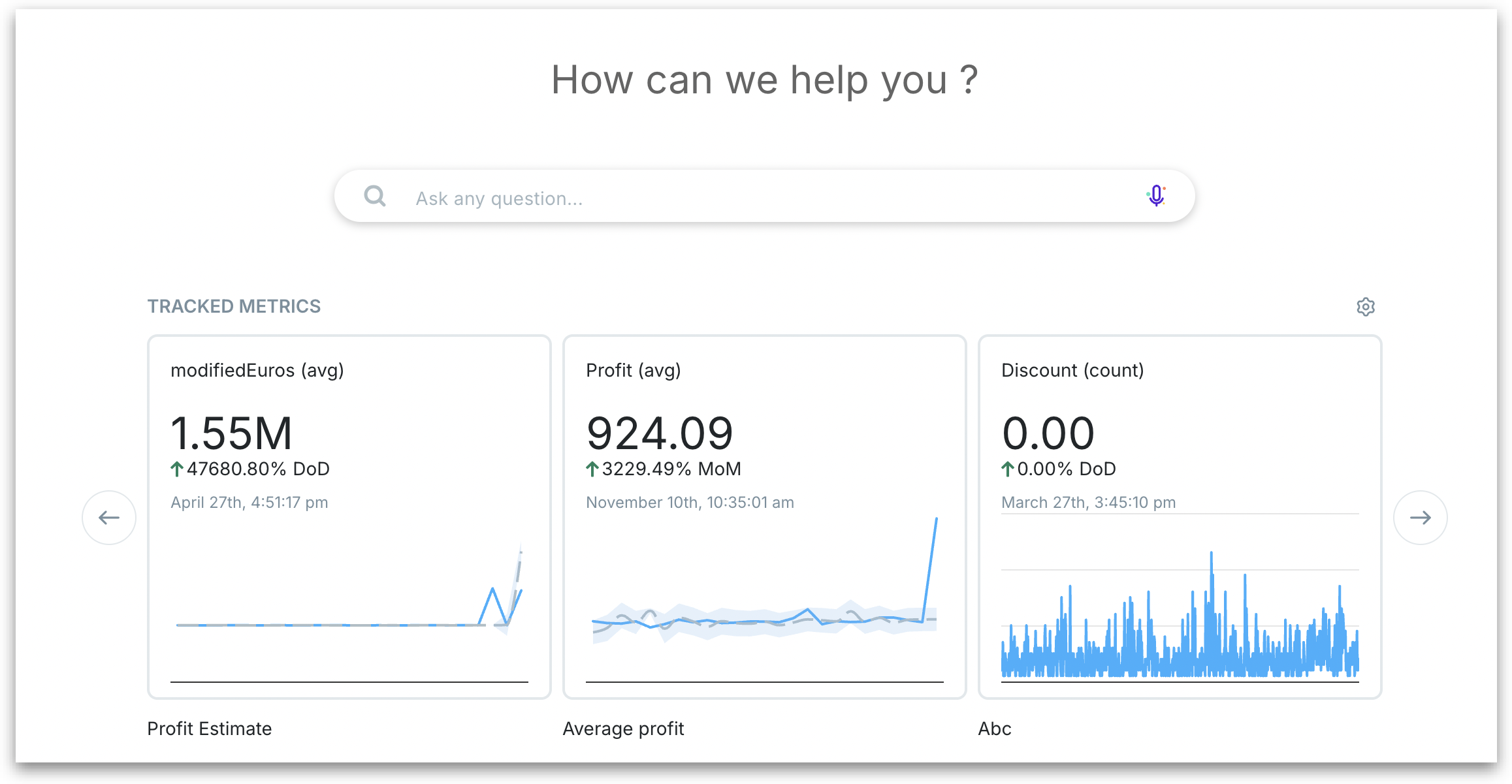Go to previous metrics with left arrow

click(x=109, y=518)
